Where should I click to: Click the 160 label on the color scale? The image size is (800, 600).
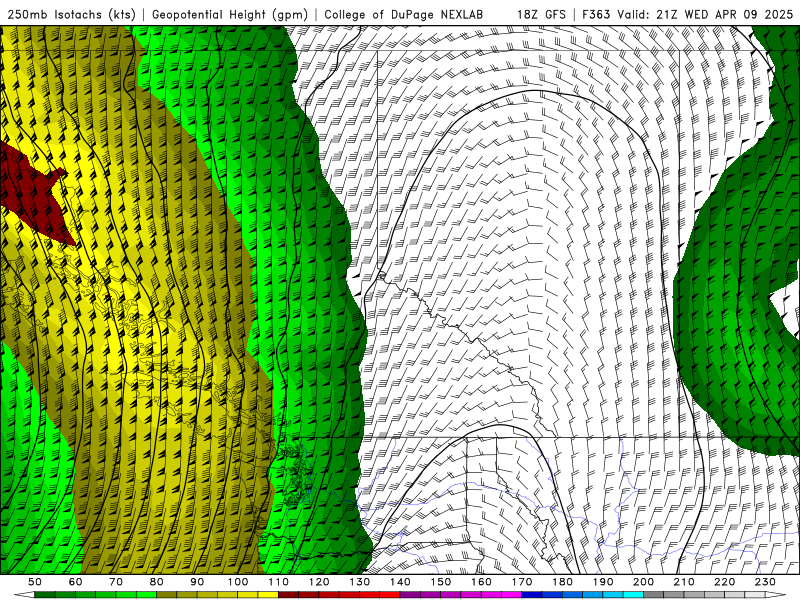[481, 582]
